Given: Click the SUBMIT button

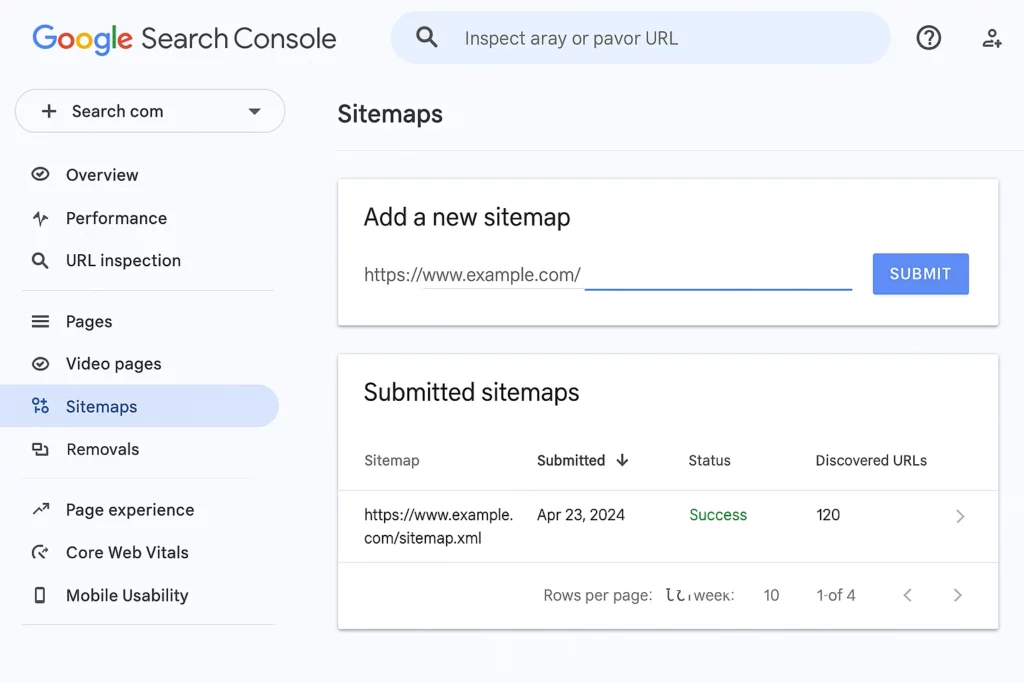Looking at the screenshot, I should (920, 273).
